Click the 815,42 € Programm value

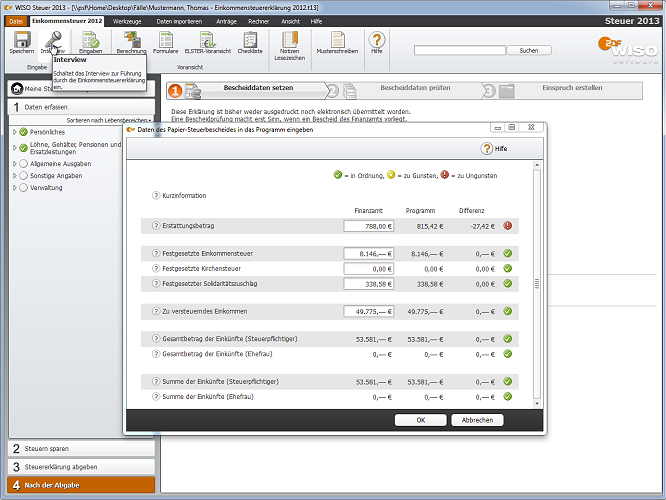click(430, 226)
